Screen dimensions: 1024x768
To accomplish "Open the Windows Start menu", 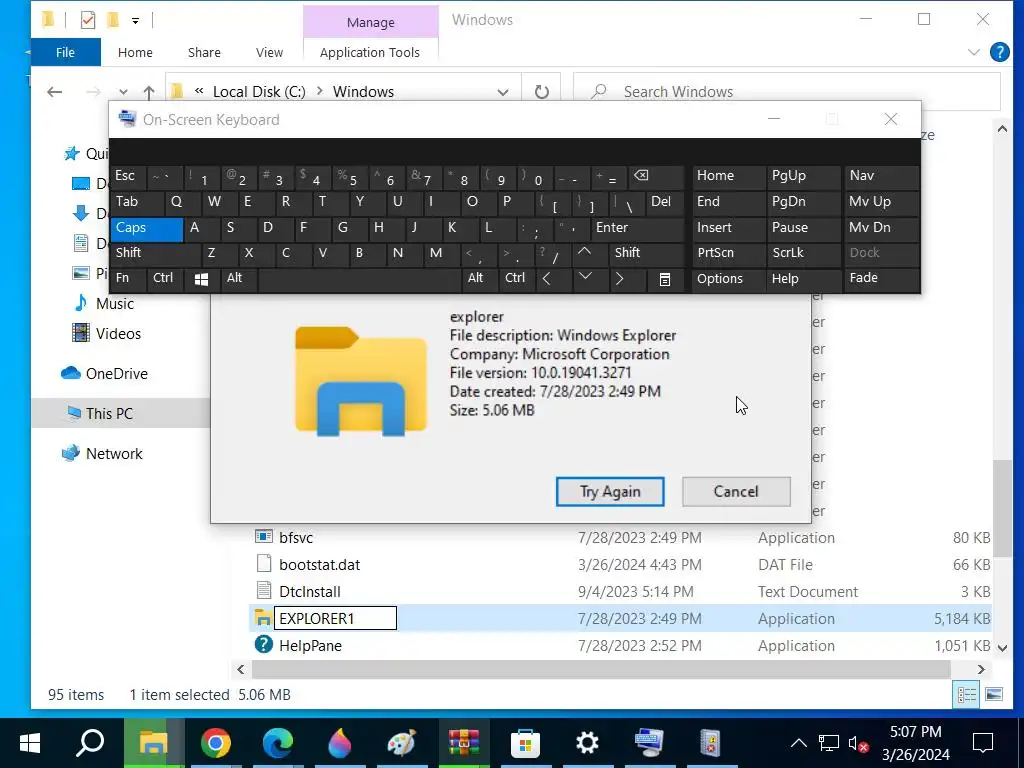I will pyautogui.click(x=29, y=743).
